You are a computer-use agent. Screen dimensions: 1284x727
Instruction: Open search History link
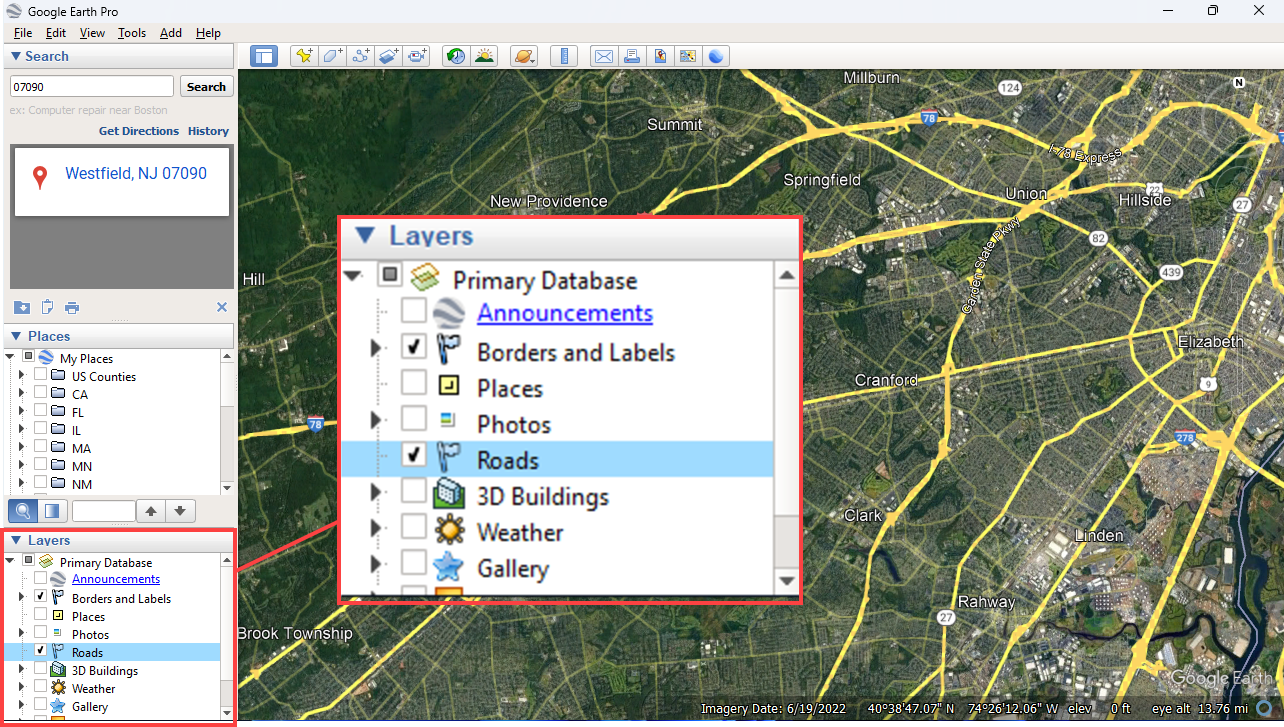click(x=208, y=131)
